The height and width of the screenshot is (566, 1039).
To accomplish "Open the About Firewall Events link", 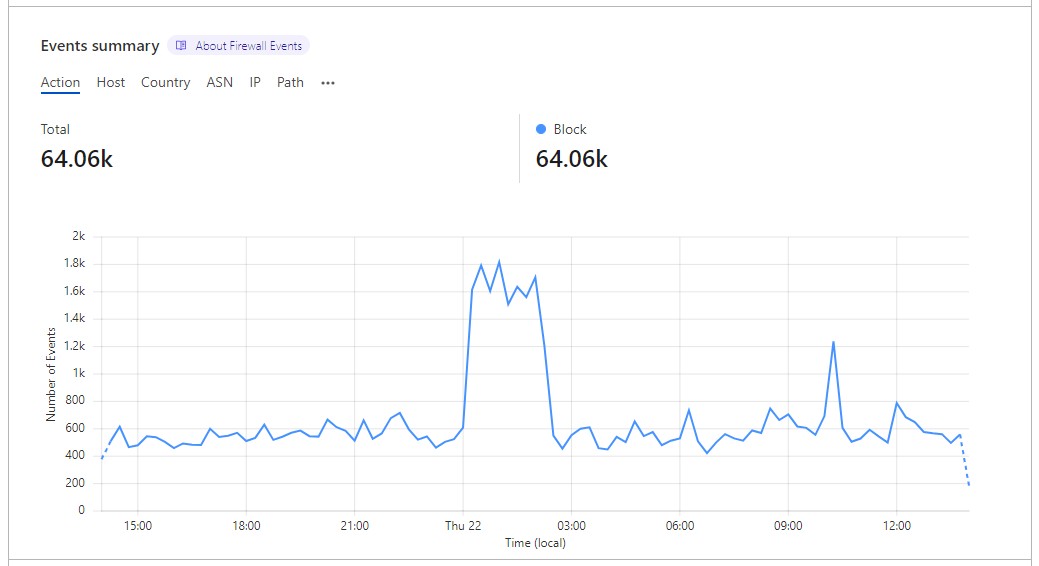I will (x=248, y=46).
